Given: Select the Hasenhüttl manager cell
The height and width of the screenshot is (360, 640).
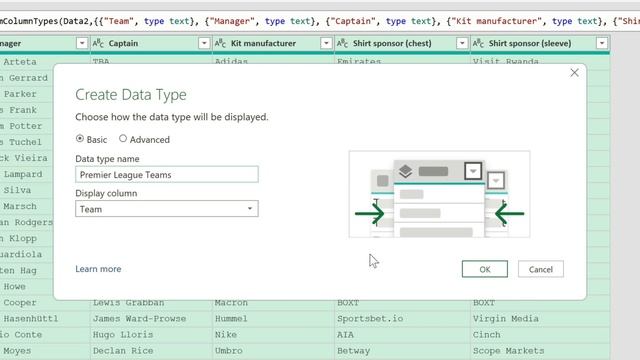Looking at the screenshot, I should pos(45,318).
